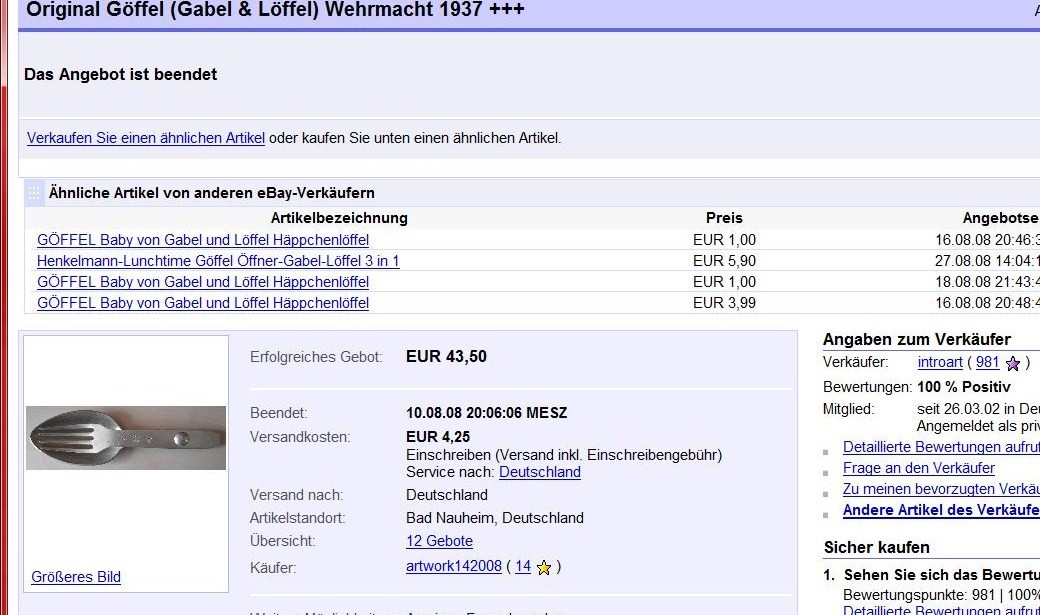Viewport: 1040px width, 615px height.
Task: Click 'Frage an den Verkäufer'
Action: tap(918, 468)
